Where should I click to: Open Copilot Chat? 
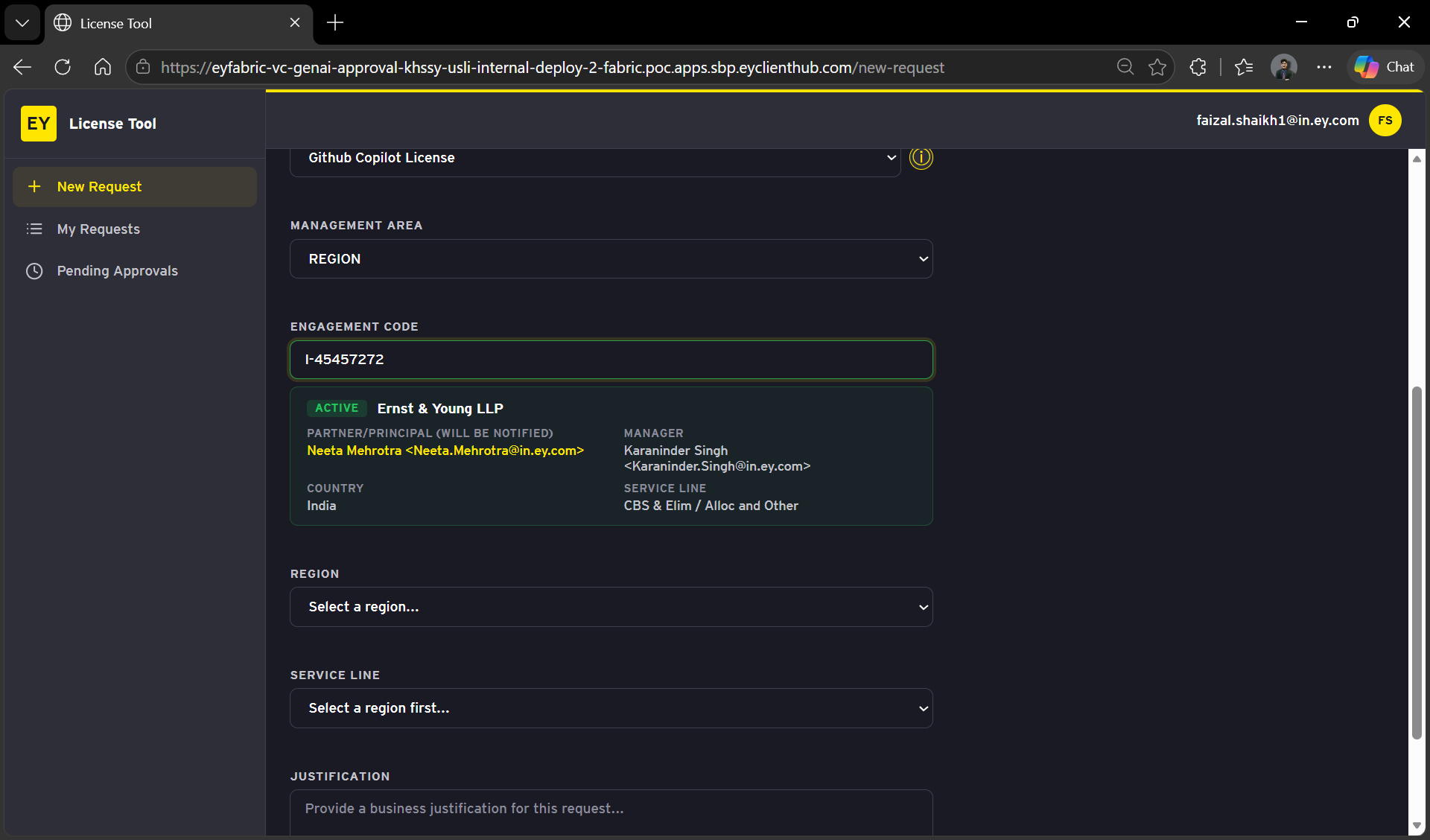tap(1385, 67)
